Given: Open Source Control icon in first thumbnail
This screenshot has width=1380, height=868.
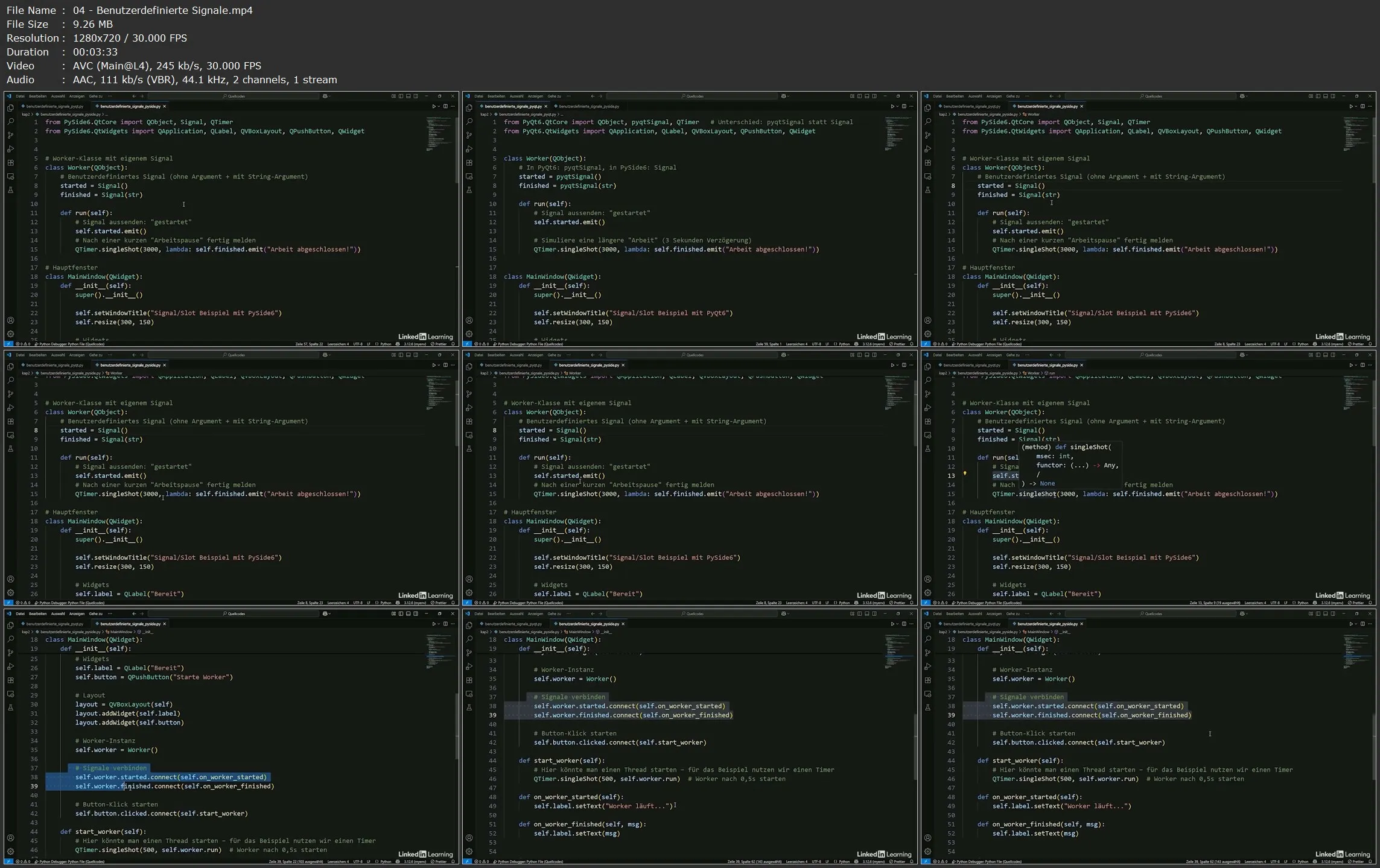Looking at the screenshot, I should point(10,136).
